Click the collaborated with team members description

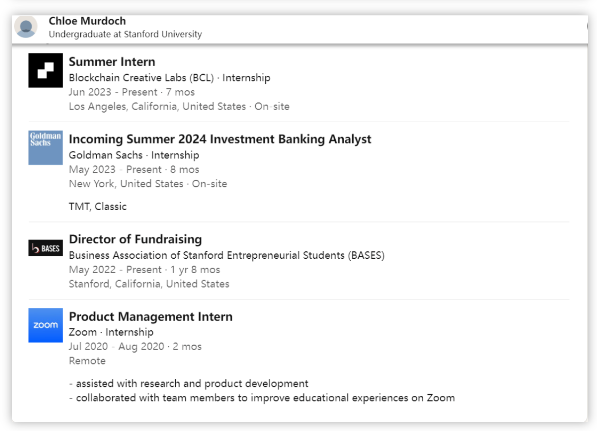[262, 398]
